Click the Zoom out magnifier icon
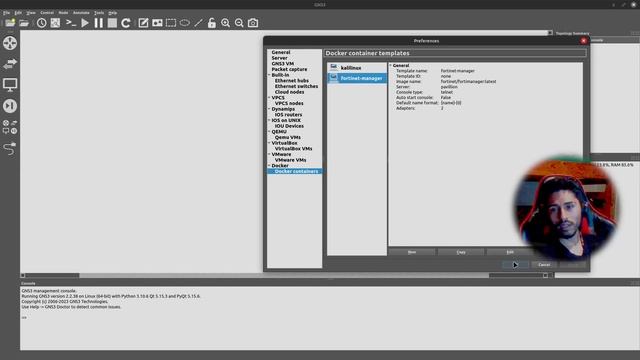The width and height of the screenshot is (640, 360). 239,23
